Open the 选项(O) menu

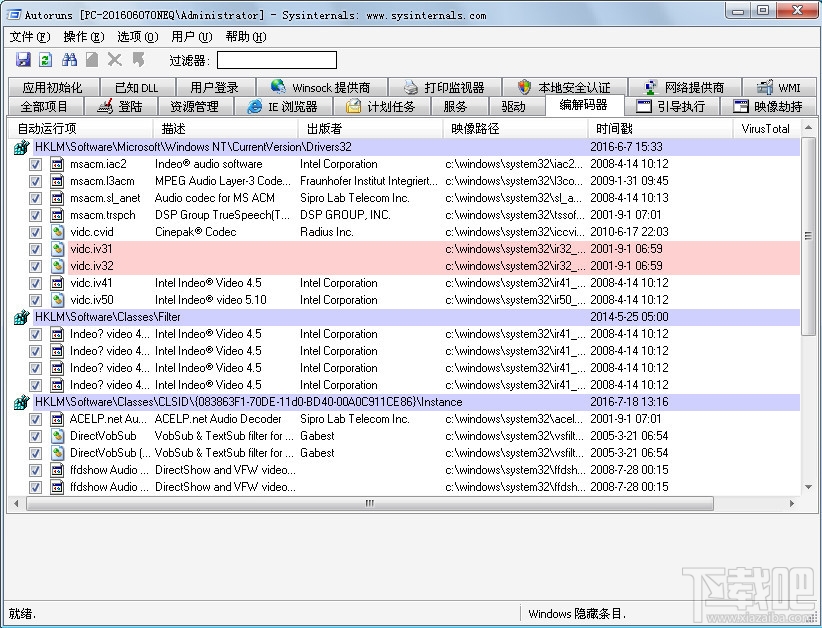(x=137, y=37)
